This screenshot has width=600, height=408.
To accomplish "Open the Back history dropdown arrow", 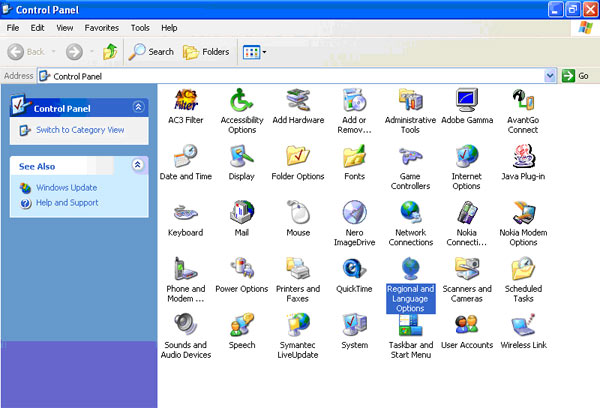I will pos(54,51).
